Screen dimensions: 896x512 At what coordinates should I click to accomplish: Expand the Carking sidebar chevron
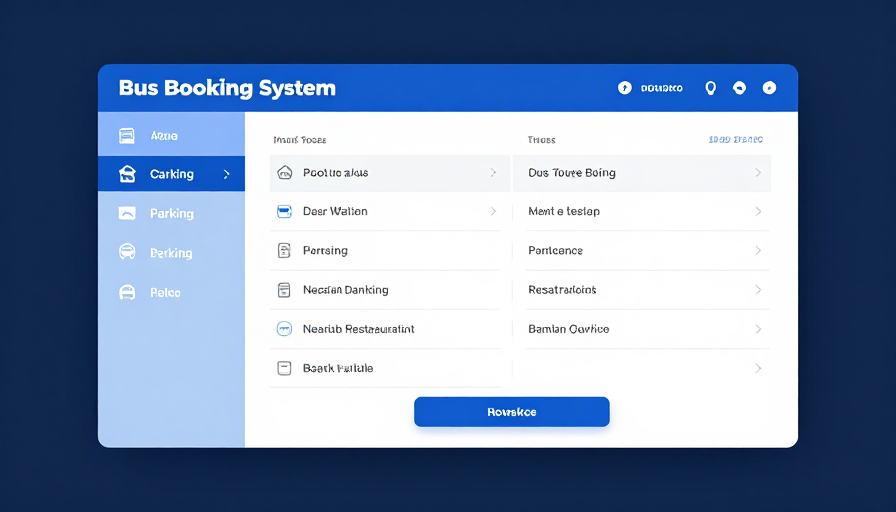(227, 174)
